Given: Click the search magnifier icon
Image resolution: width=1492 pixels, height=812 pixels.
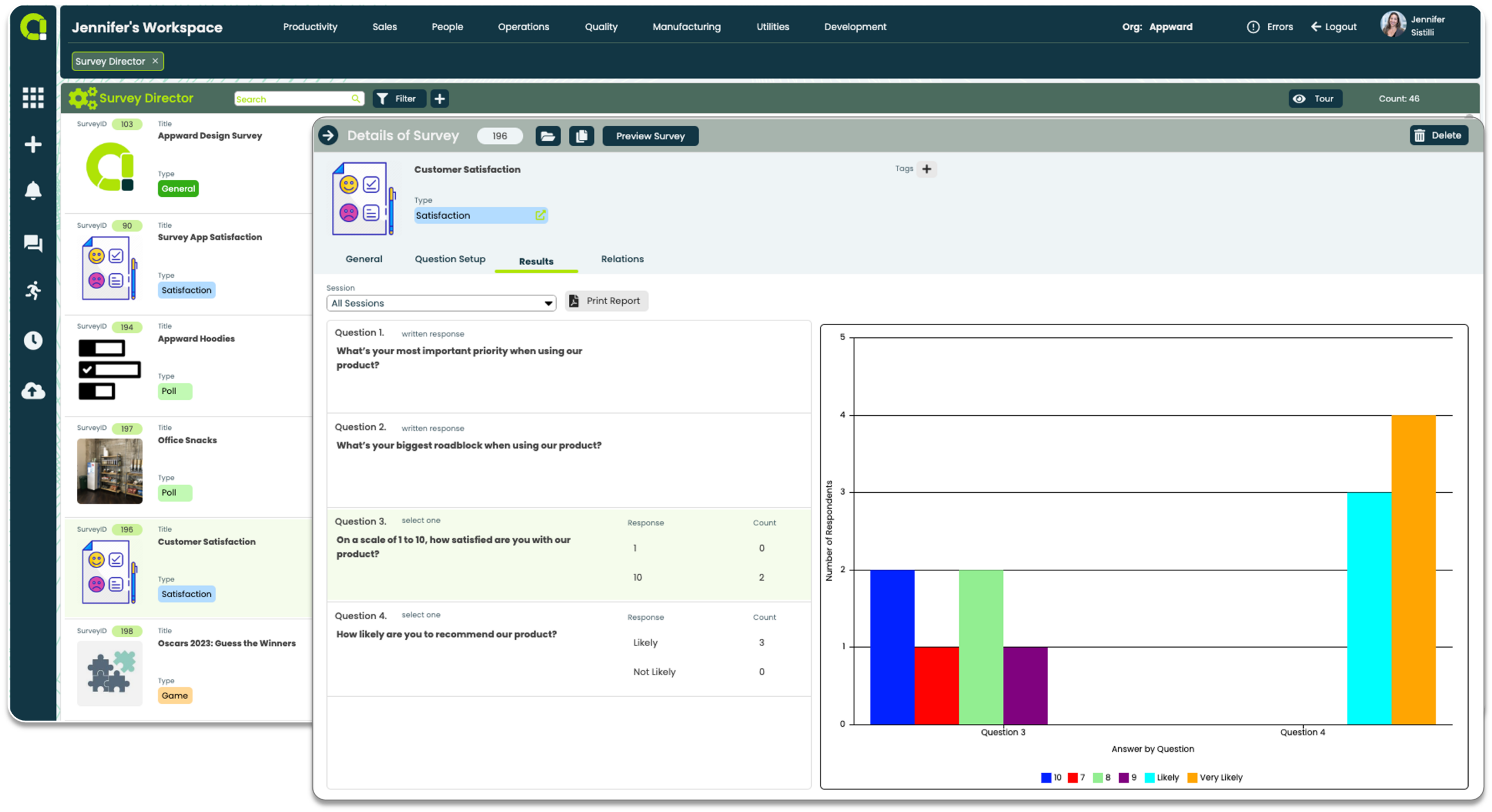Looking at the screenshot, I should click(356, 99).
